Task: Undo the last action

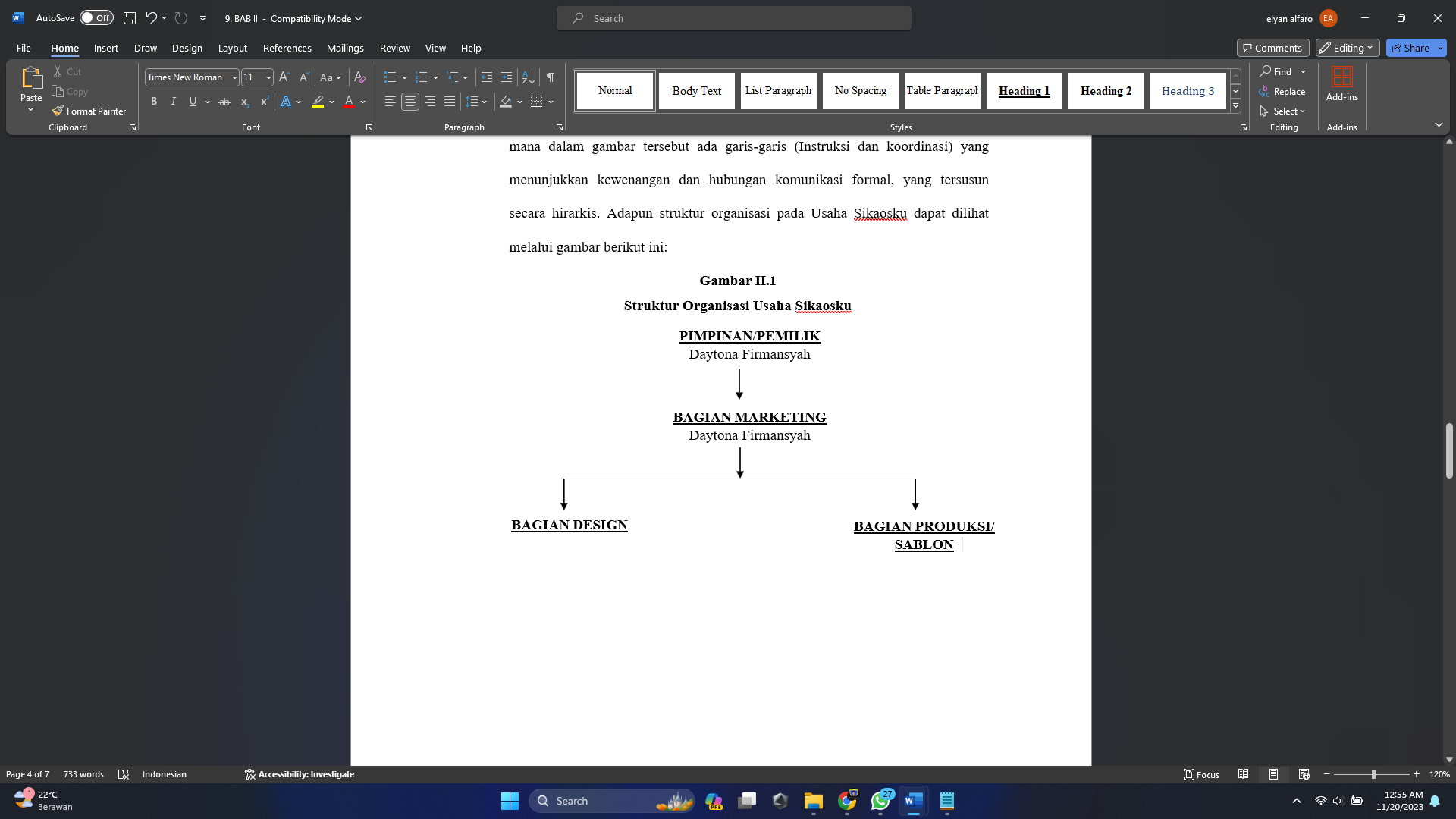Action: click(151, 18)
